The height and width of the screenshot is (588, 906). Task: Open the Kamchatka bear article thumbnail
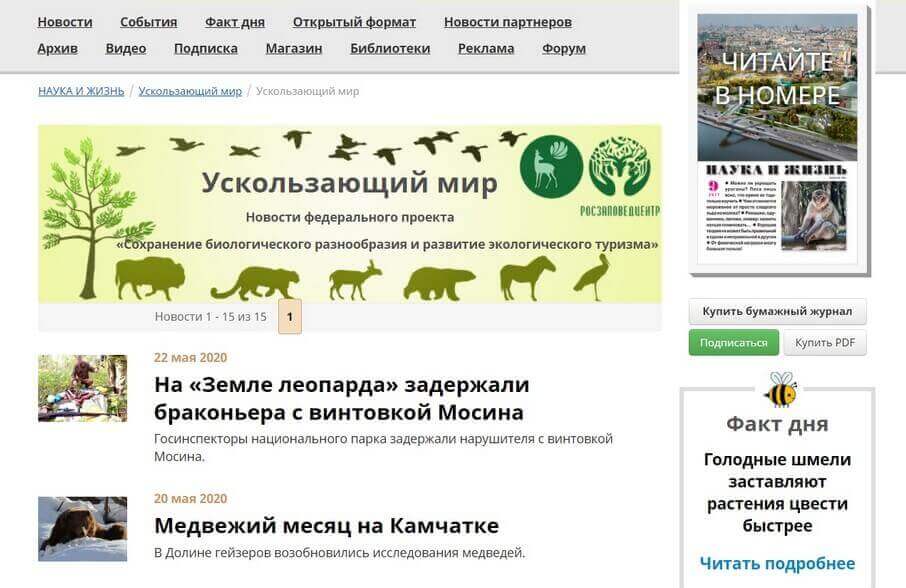[x=83, y=529]
